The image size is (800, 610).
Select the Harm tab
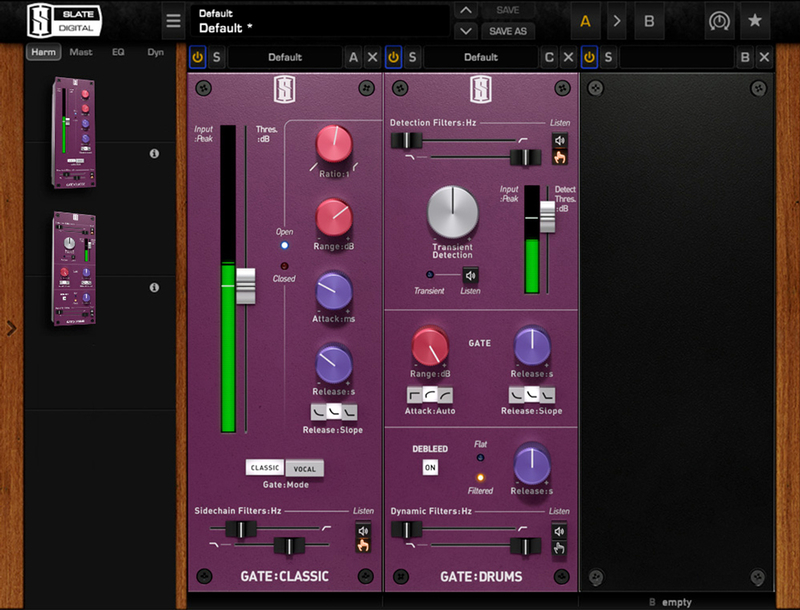(43, 52)
